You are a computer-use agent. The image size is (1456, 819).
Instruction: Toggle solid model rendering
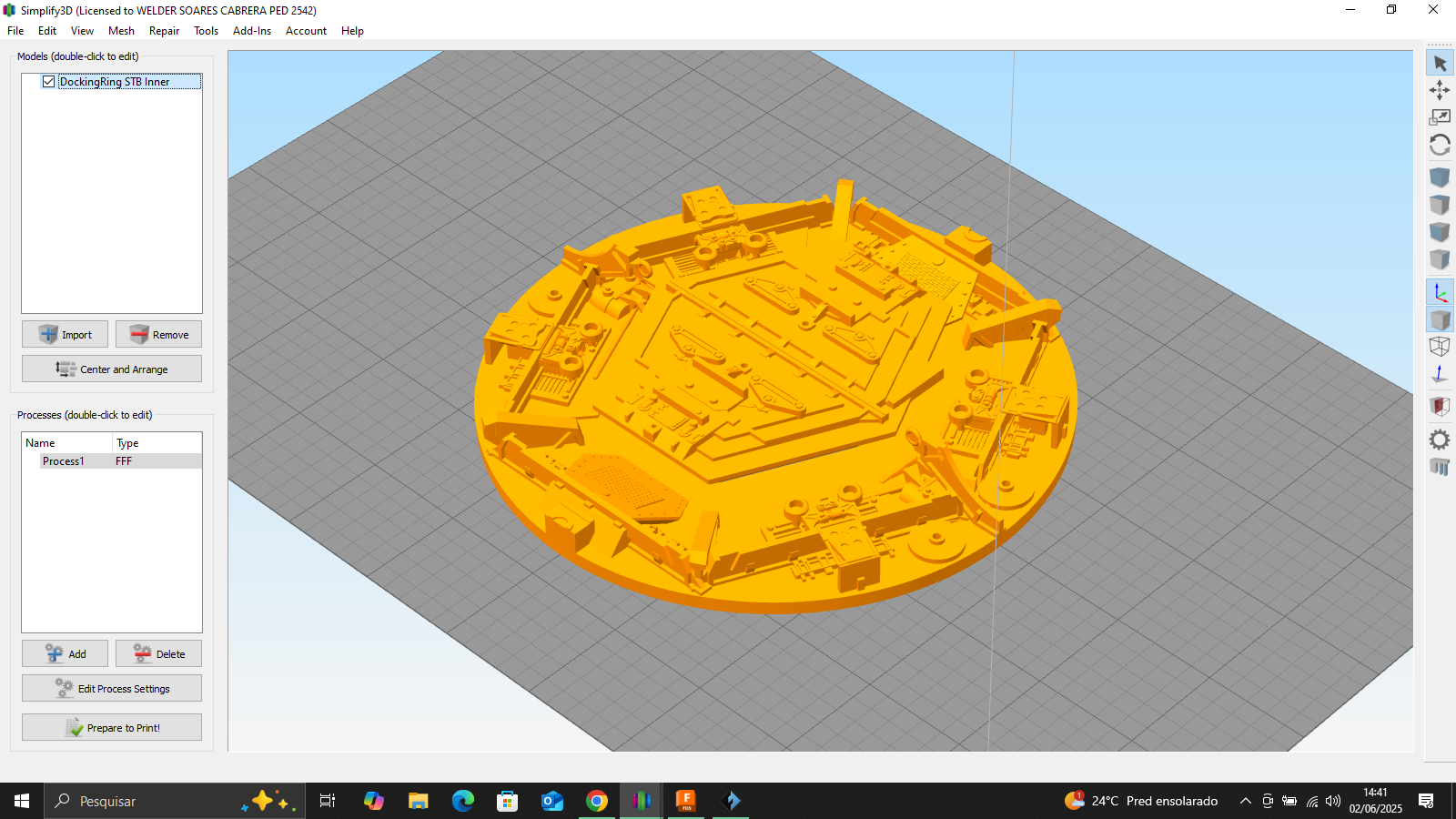click(1440, 319)
